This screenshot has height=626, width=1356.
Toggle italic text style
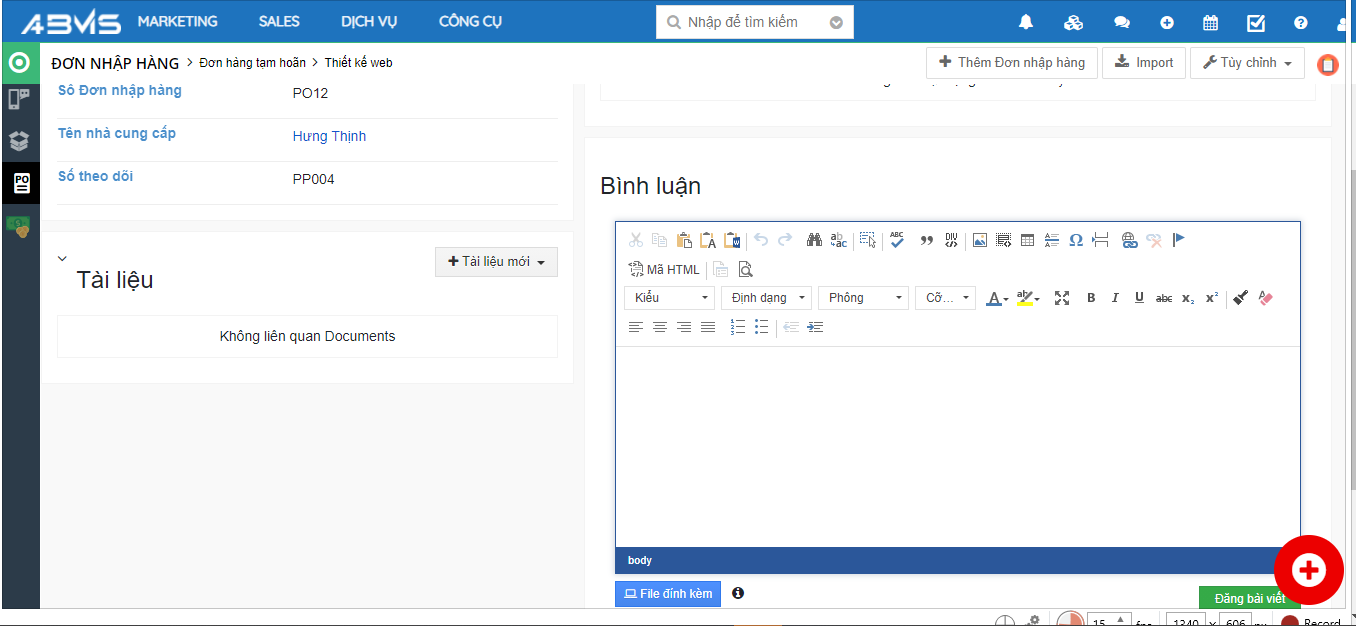pyautogui.click(x=1115, y=298)
